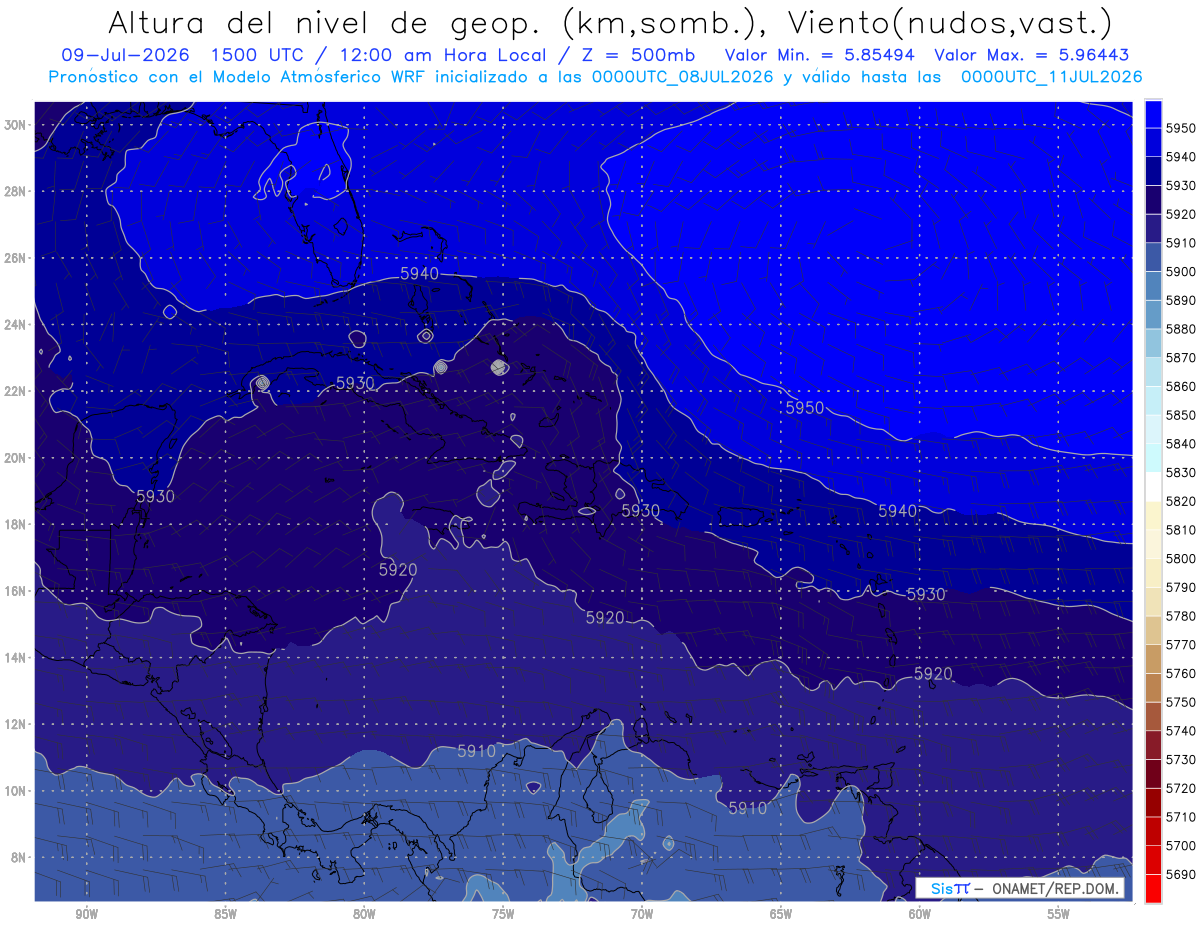Screen dimensions: 1200x927
Task: Click the legend value 5830
Action: 1180,472
